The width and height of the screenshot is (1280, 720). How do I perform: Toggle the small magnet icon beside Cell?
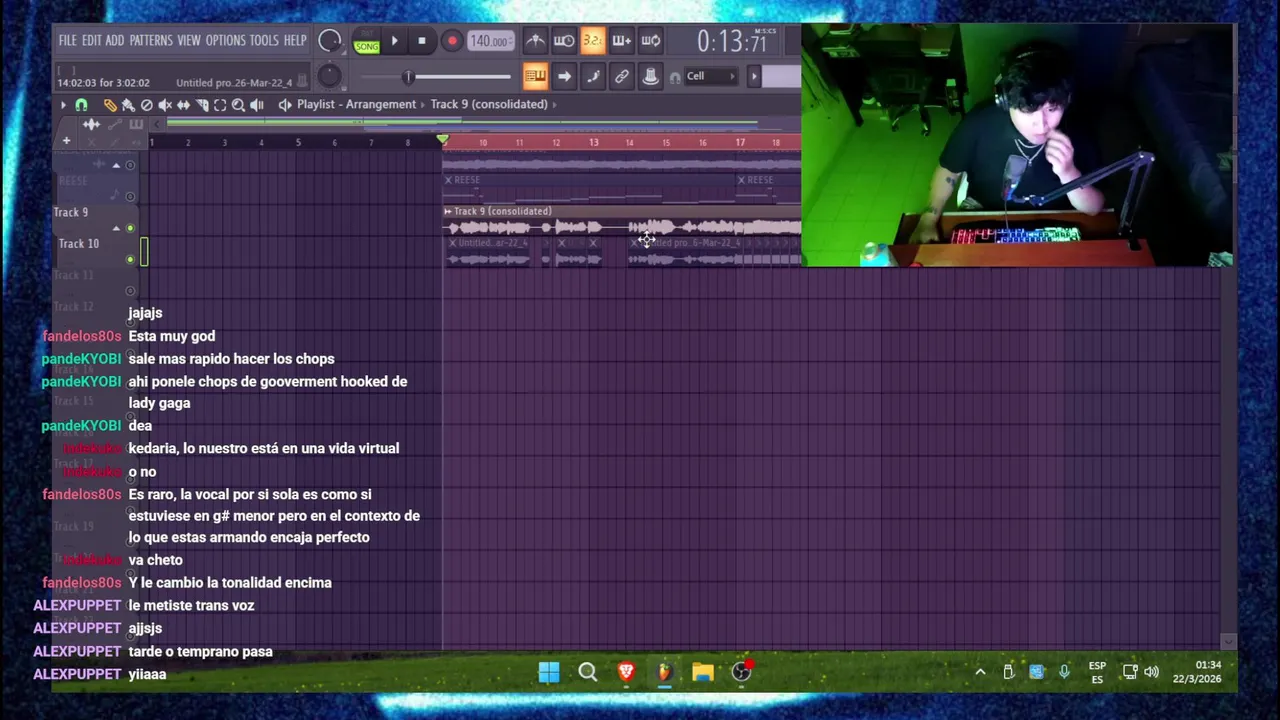click(675, 77)
